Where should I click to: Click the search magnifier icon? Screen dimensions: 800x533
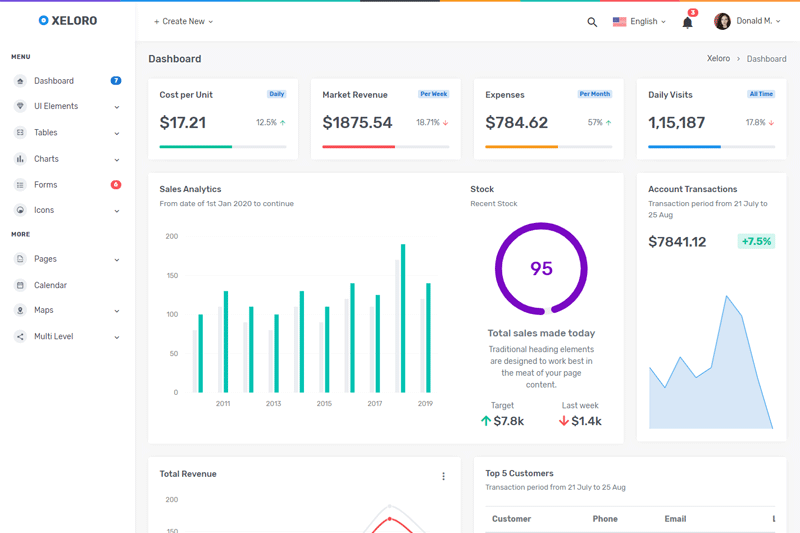[x=592, y=22]
